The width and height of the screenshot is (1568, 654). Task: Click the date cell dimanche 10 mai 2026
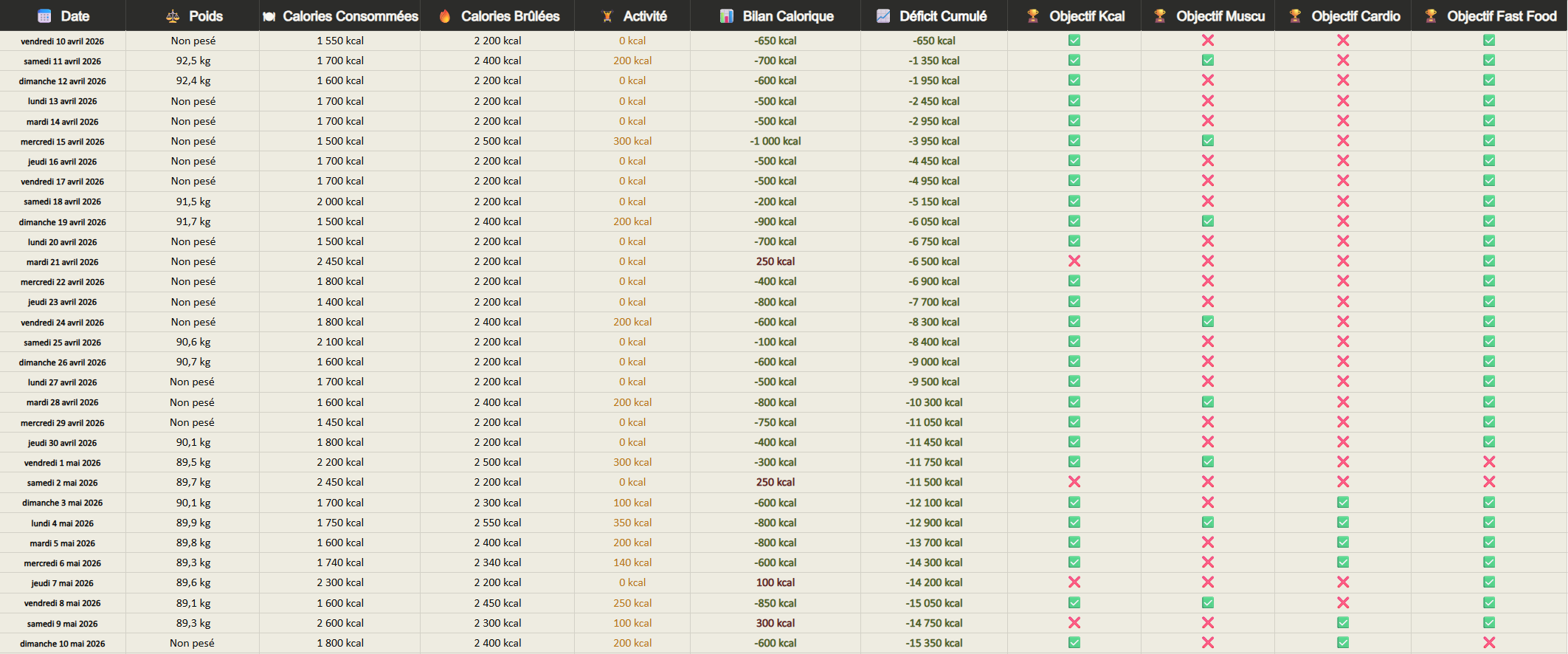click(x=63, y=644)
